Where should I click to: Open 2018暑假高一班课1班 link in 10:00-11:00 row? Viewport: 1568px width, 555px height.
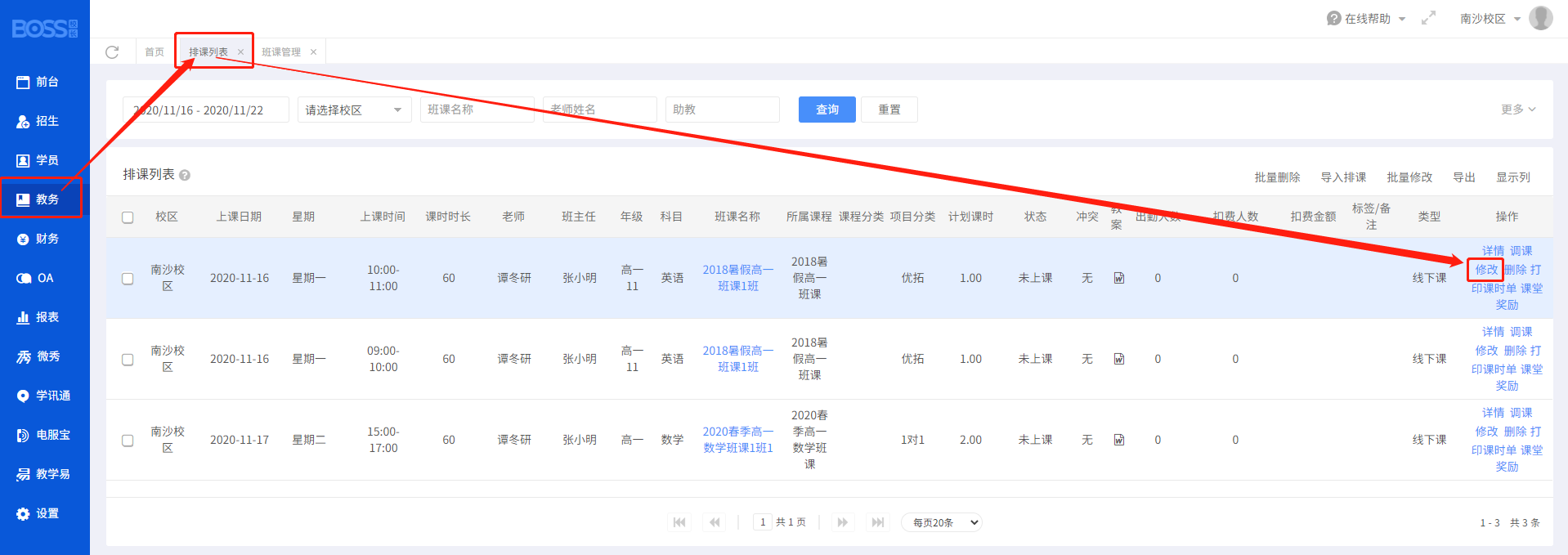tap(738, 278)
